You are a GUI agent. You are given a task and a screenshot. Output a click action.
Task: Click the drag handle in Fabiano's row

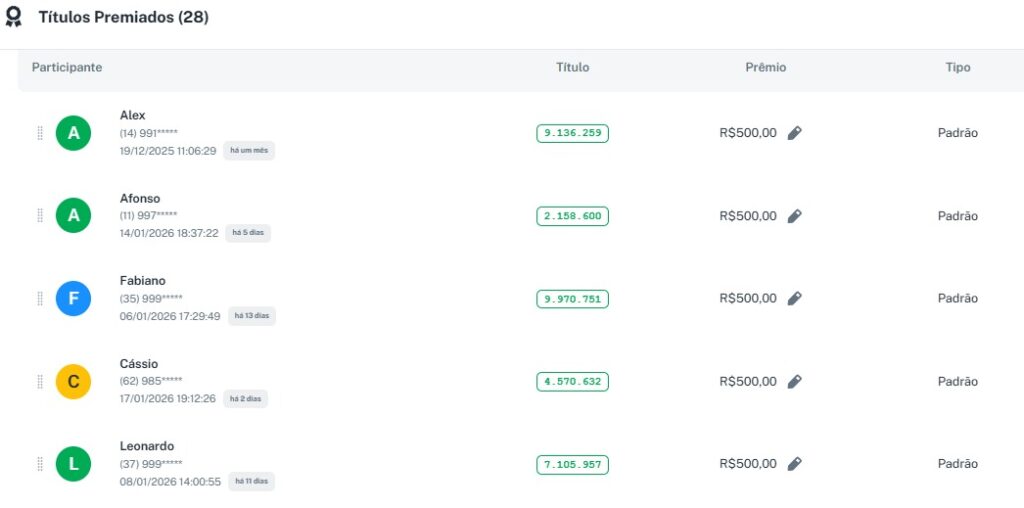click(x=40, y=298)
